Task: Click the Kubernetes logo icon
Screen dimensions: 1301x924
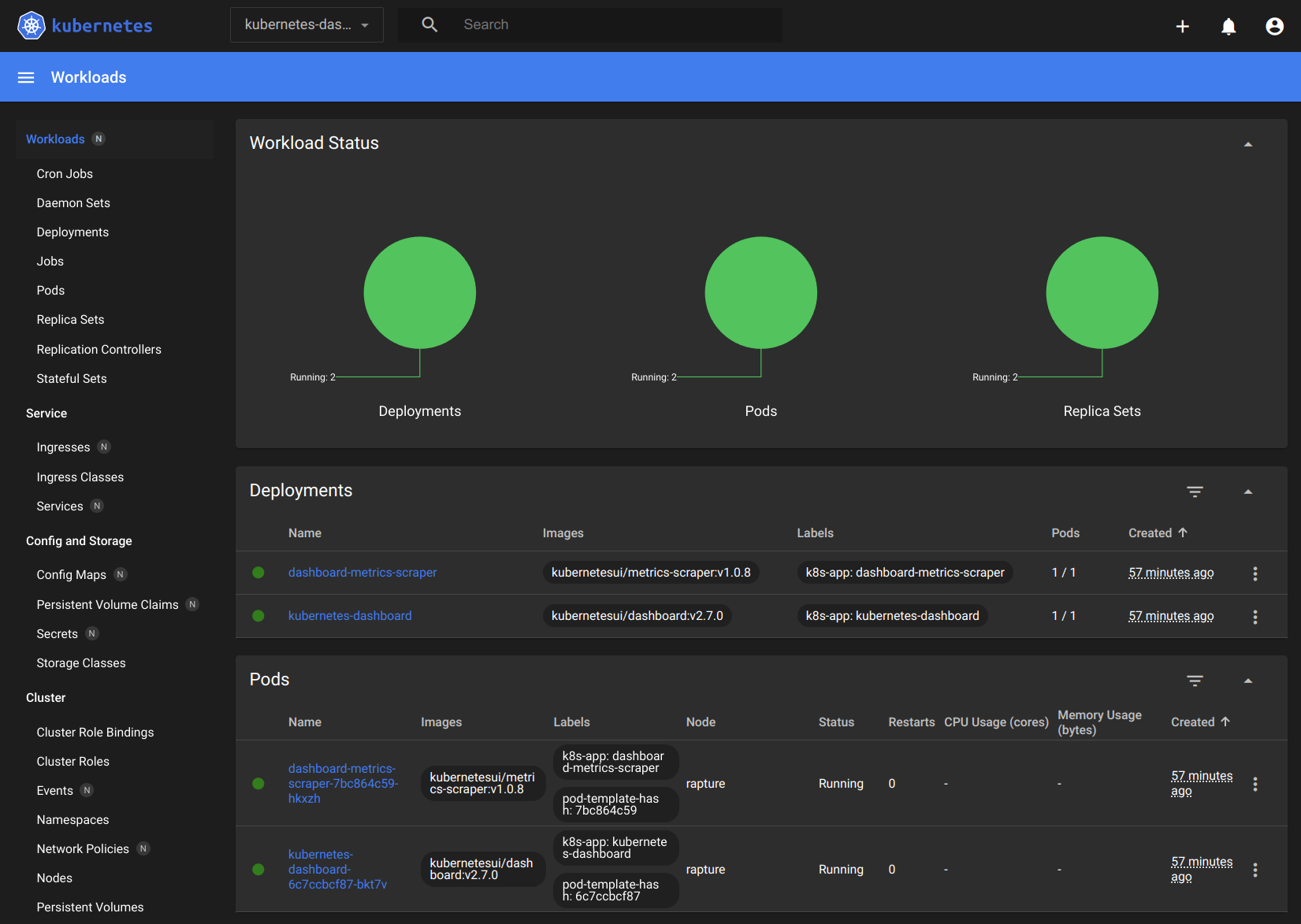Action: pos(32,25)
